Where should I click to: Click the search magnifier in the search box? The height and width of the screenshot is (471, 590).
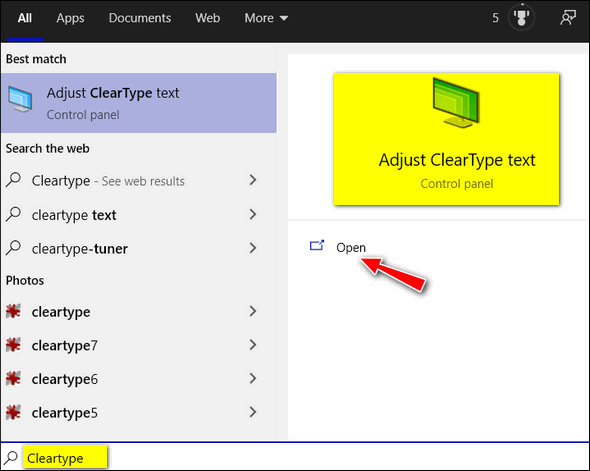click(x=11, y=457)
